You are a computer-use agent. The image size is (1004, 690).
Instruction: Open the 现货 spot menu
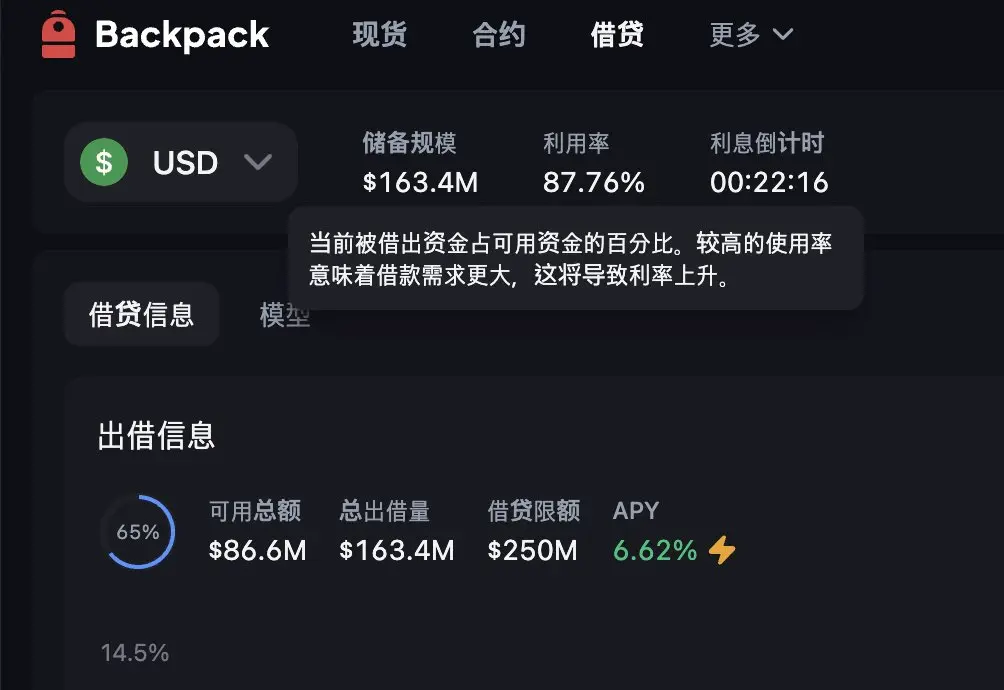380,34
